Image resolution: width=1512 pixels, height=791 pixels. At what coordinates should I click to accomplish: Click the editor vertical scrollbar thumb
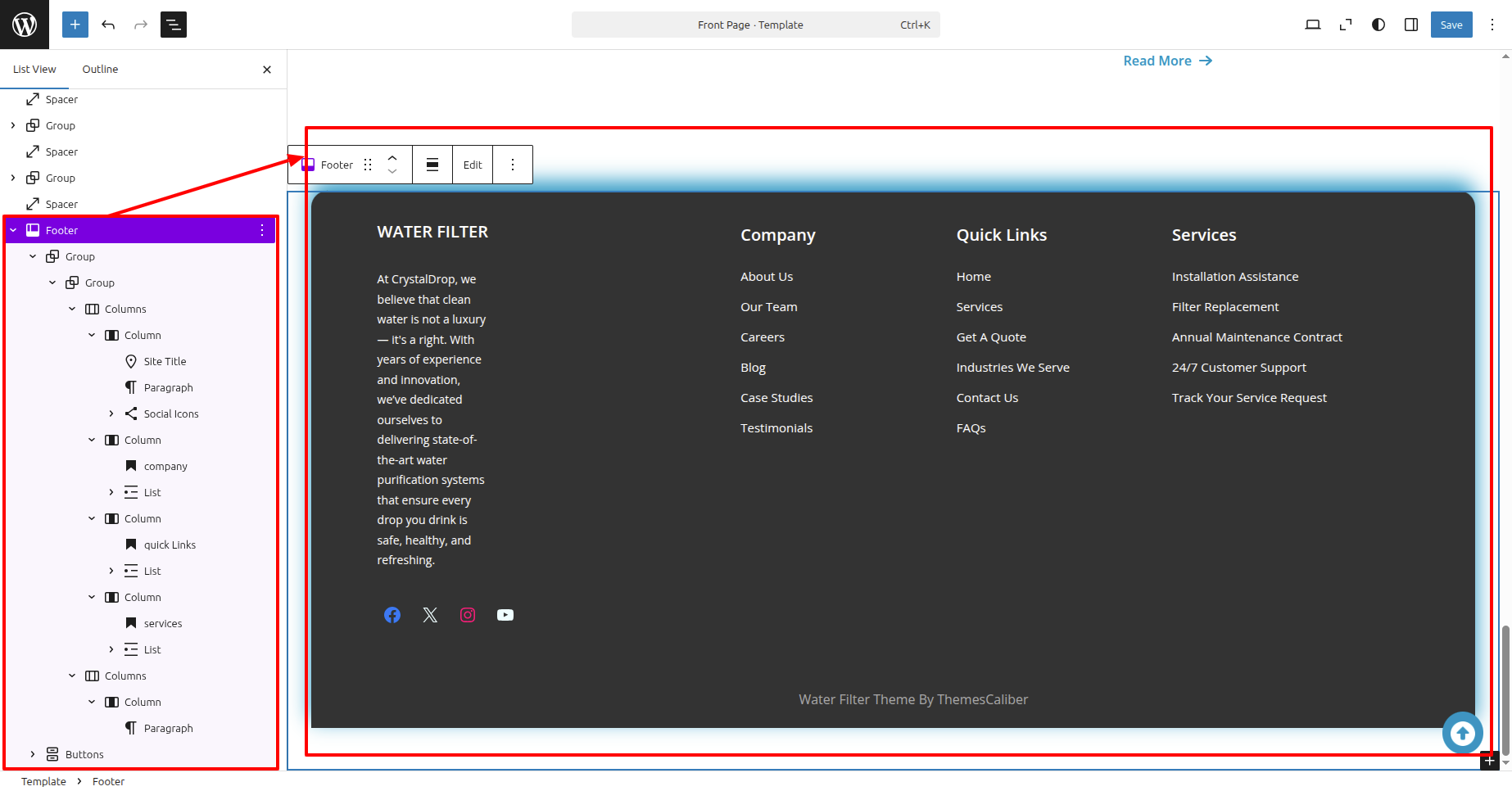coord(1505,689)
